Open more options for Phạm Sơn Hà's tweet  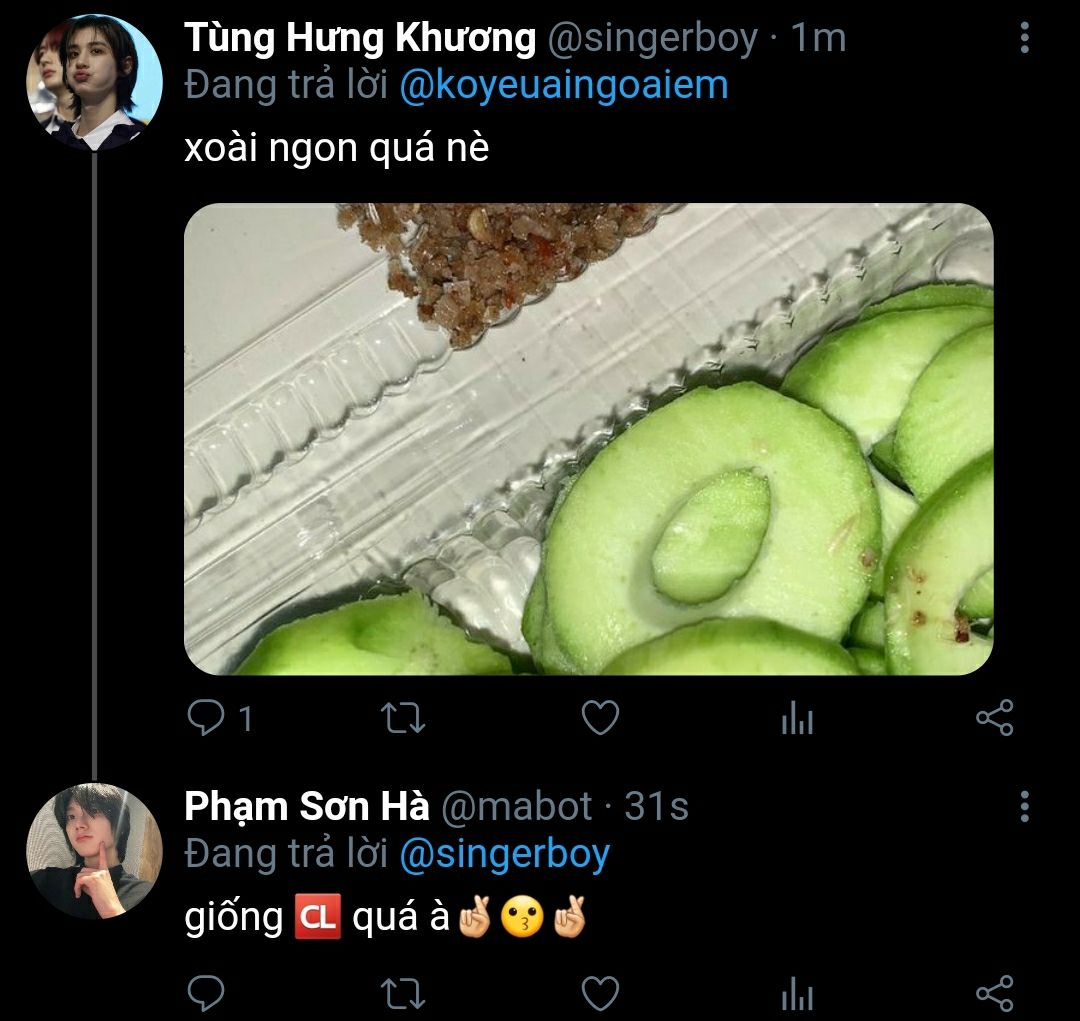(x=1024, y=806)
